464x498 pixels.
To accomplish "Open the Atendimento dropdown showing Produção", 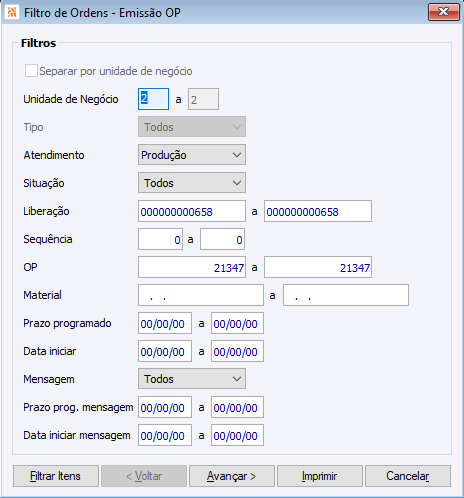I will (x=192, y=155).
